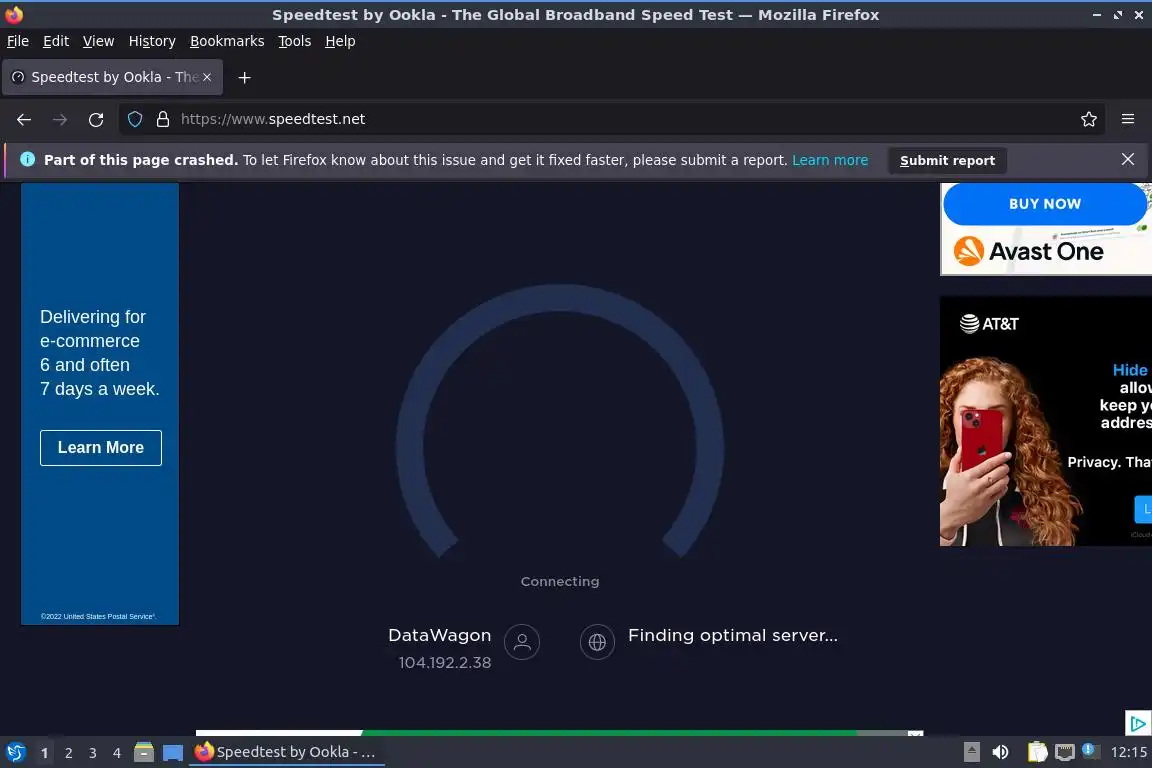
Task: Open the Edit menu
Action: pyautogui.click(x=56, y=41)
